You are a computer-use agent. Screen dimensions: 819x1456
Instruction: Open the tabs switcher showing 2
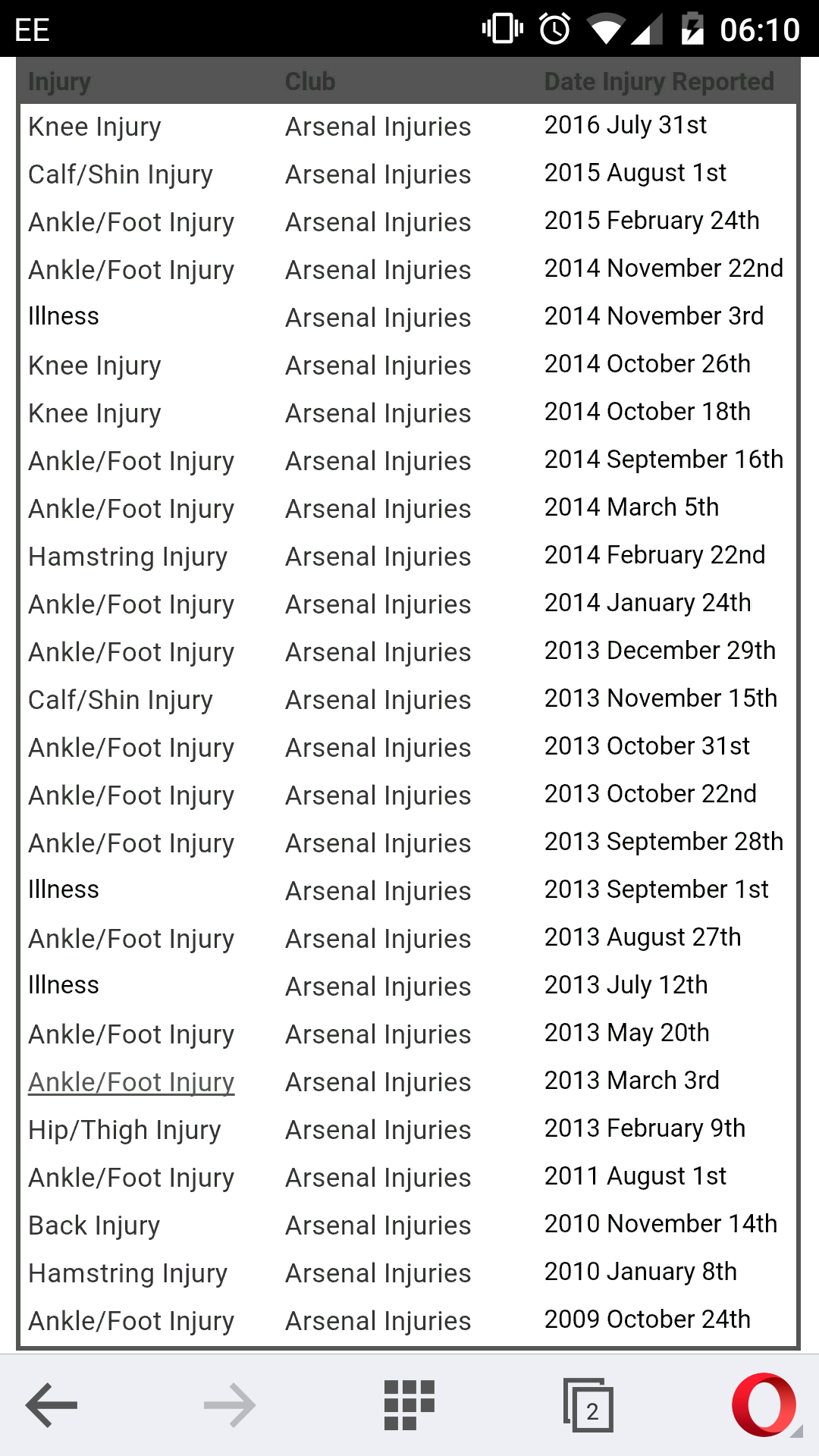(588, 1405)
